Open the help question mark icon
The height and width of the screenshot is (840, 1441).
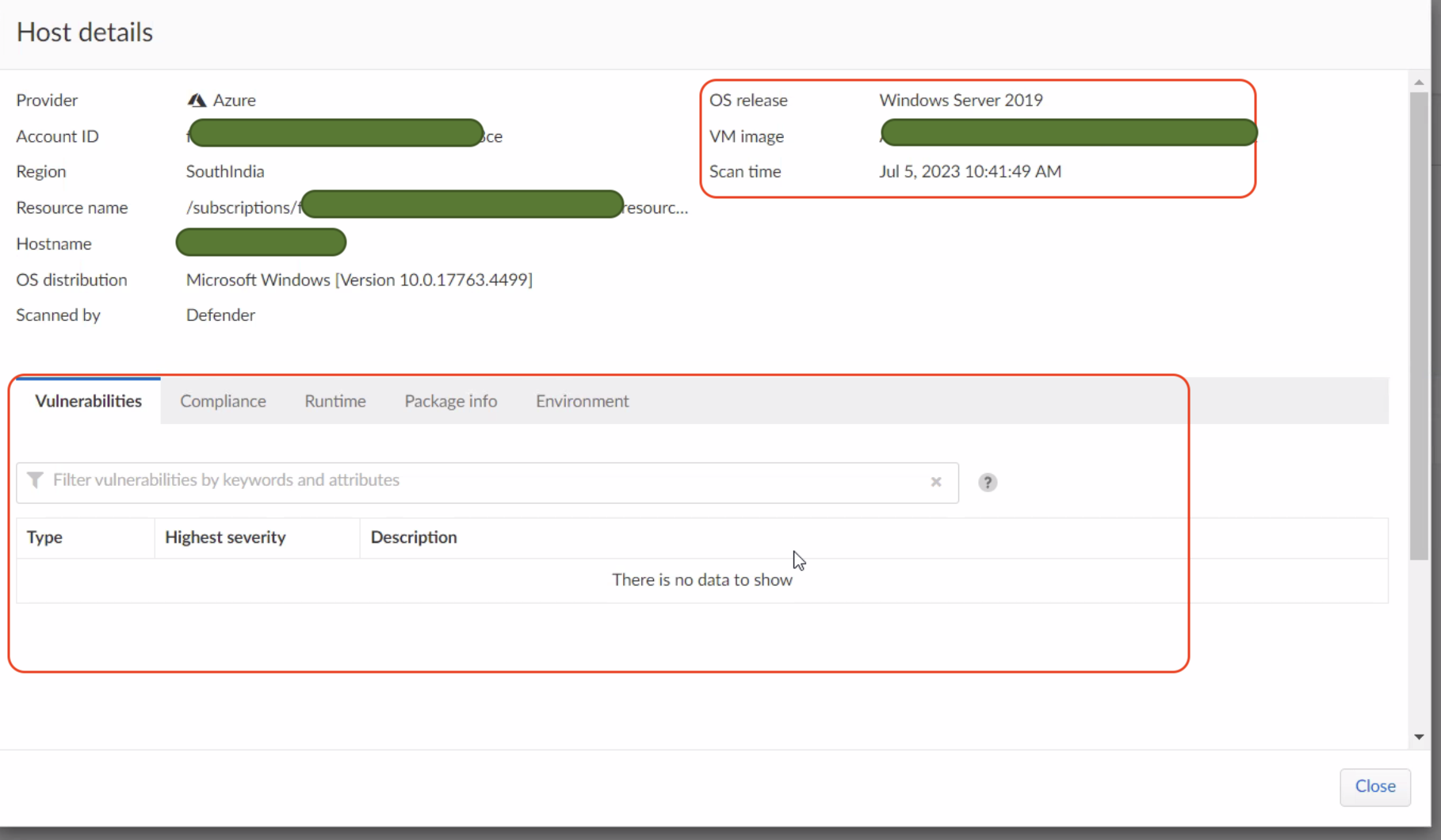point(987,482)
